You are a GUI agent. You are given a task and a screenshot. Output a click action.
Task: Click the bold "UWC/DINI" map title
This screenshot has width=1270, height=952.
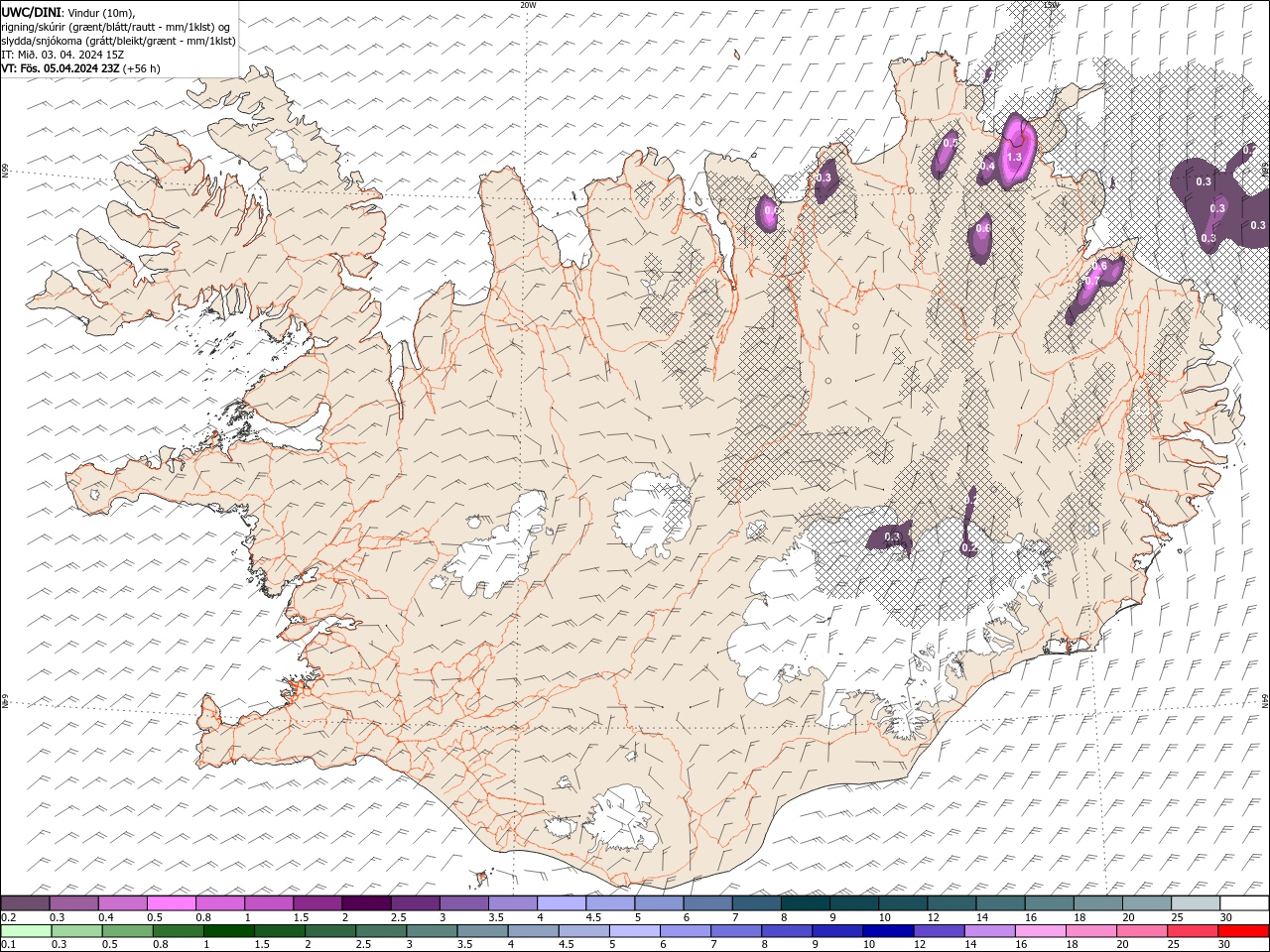click(x=31, y=12)
